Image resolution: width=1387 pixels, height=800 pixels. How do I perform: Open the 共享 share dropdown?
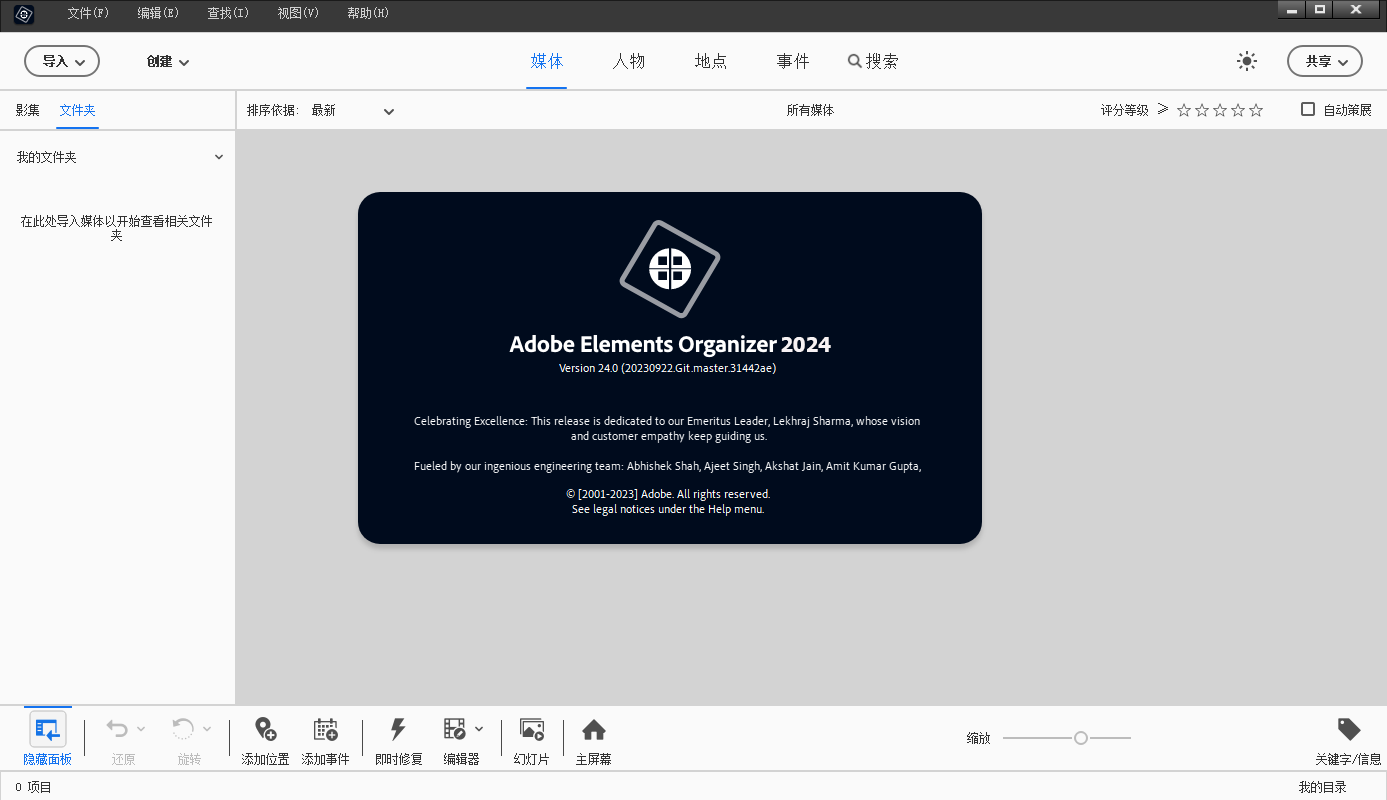(1325, 61)
